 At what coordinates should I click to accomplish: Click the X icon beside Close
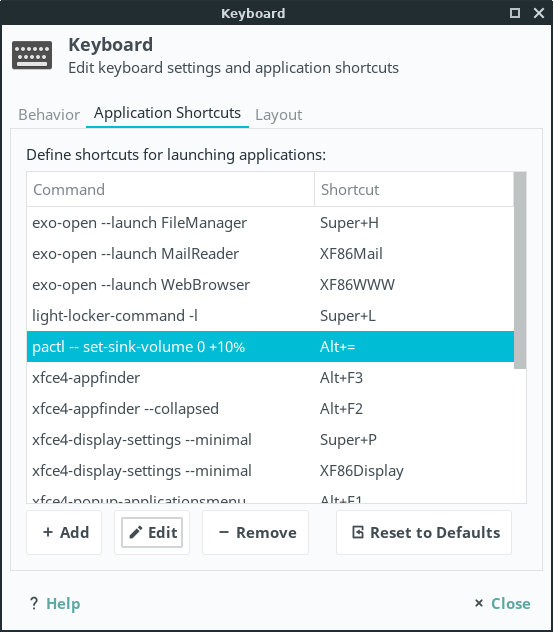[x=479, y=603]
